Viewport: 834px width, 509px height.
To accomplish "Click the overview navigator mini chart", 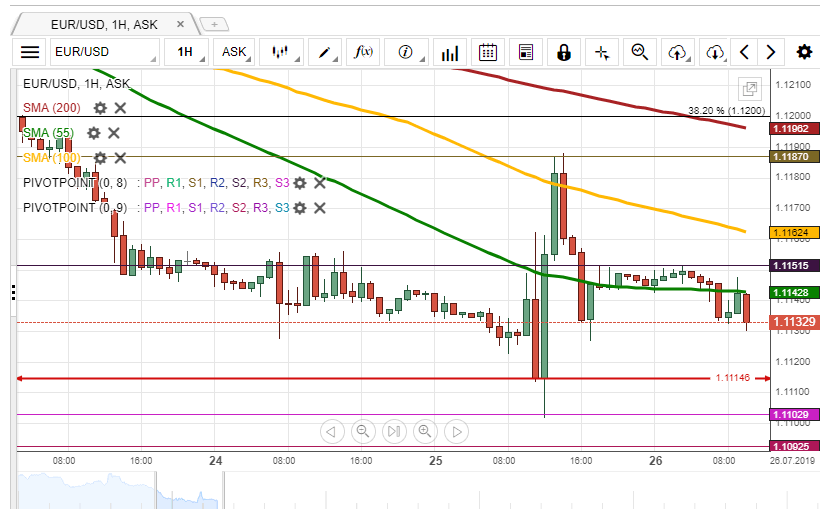I will point(120,490).
